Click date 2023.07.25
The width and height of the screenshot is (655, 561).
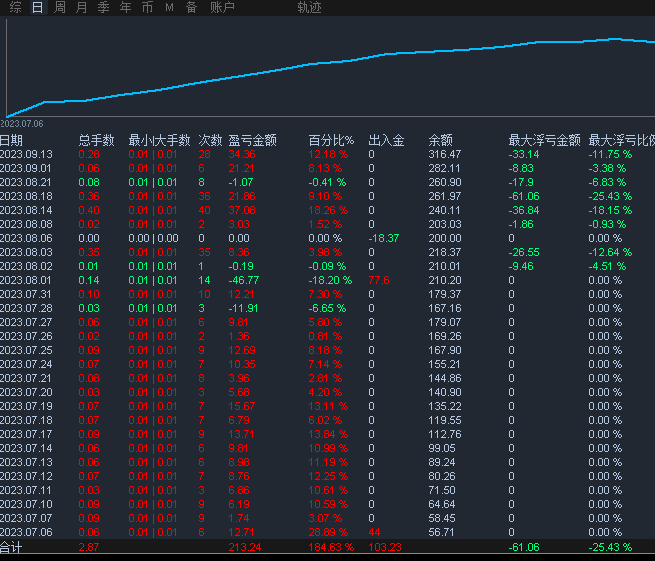[26, 350]
